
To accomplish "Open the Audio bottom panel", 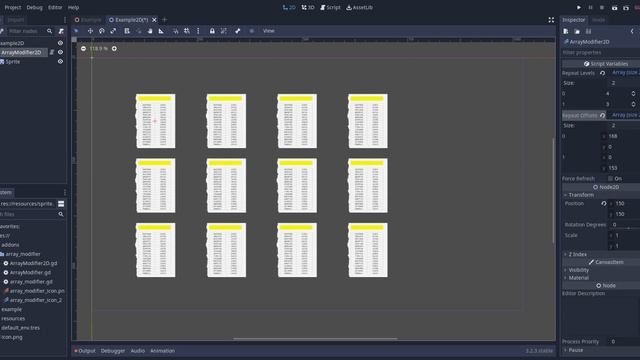I will [138, 351].
